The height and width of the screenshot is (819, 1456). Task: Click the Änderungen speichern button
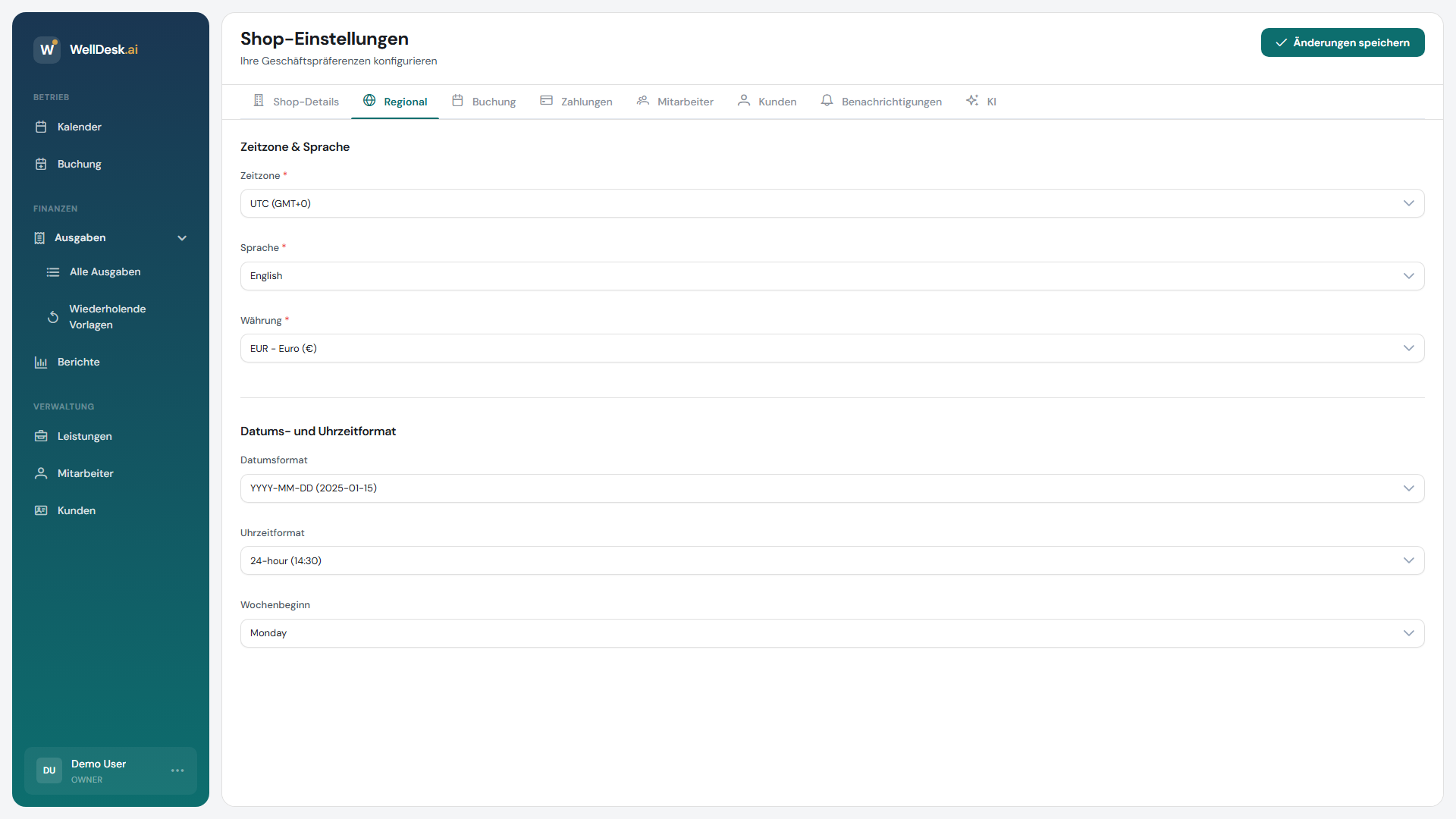tap(1342, 42)
